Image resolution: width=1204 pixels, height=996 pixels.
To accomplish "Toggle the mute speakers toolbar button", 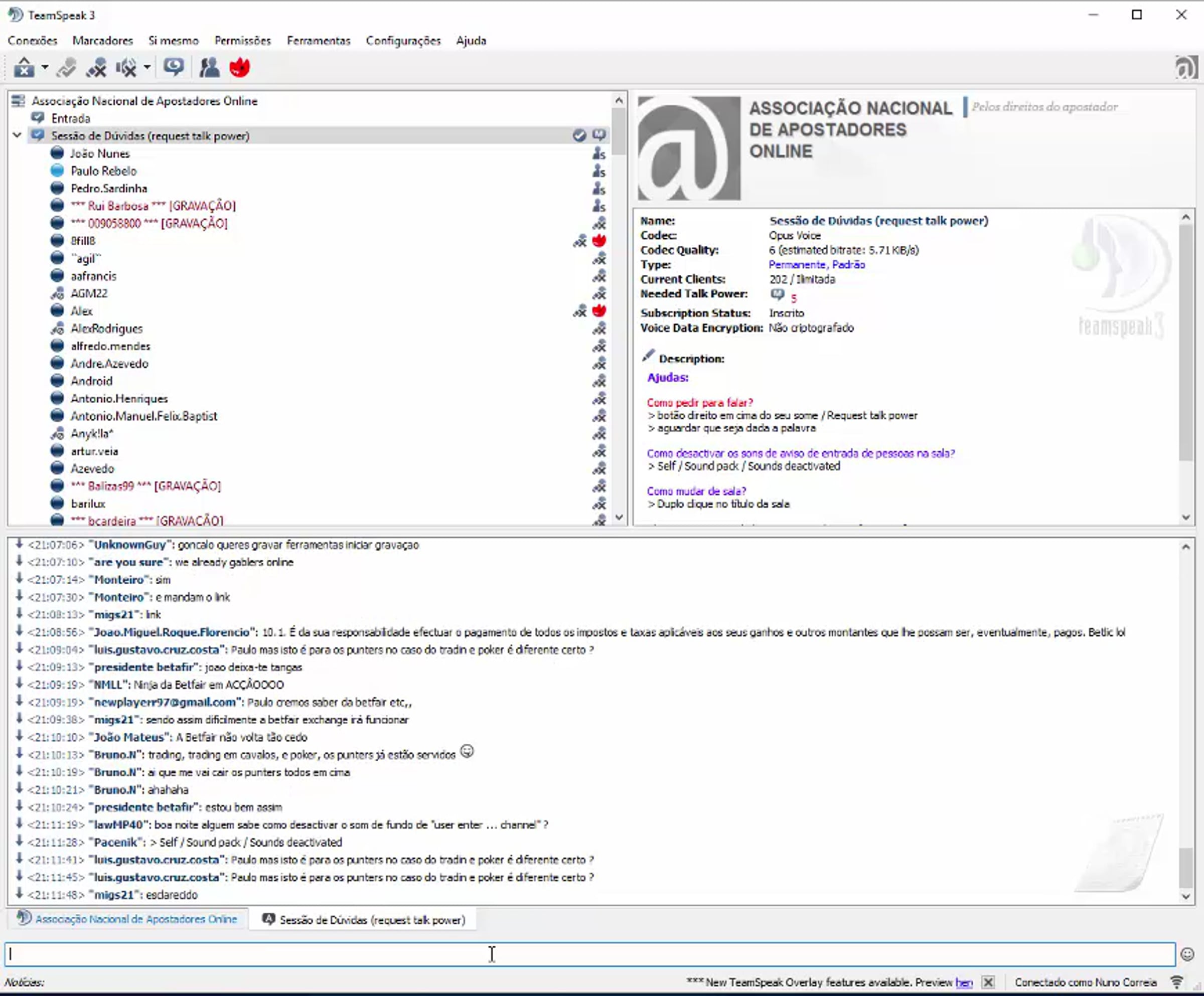I will coord(126,68).
